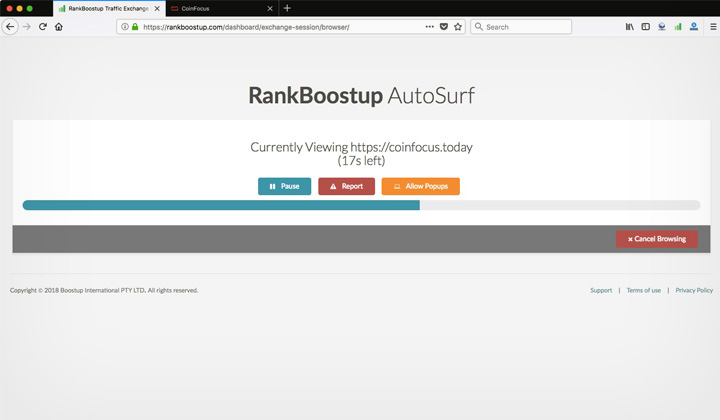This screenshot has height=420, width=720.
Task: Save page to Pocket
Action: click(444, 27)
